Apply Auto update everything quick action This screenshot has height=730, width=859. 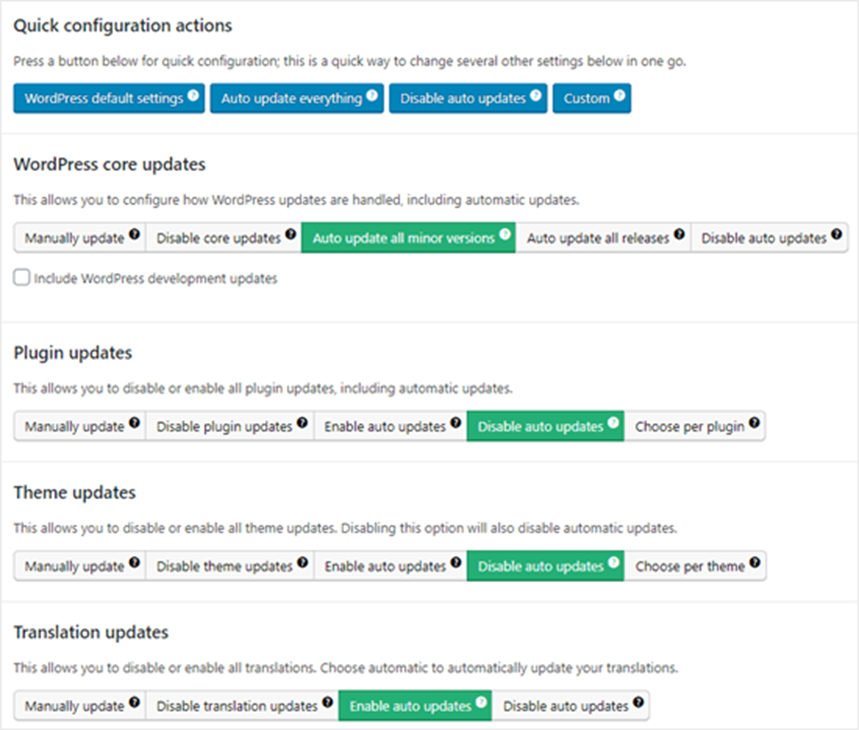(x=297, y=99)
